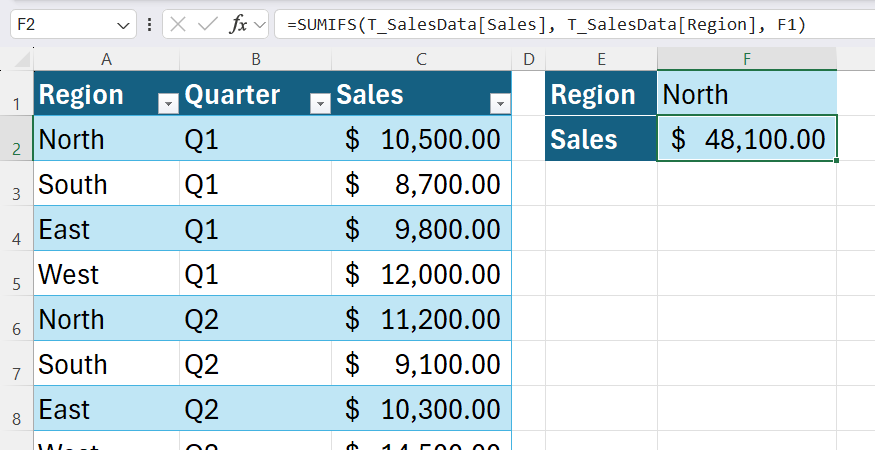Select column B header
Screen dimensions: 875x450
256,59
